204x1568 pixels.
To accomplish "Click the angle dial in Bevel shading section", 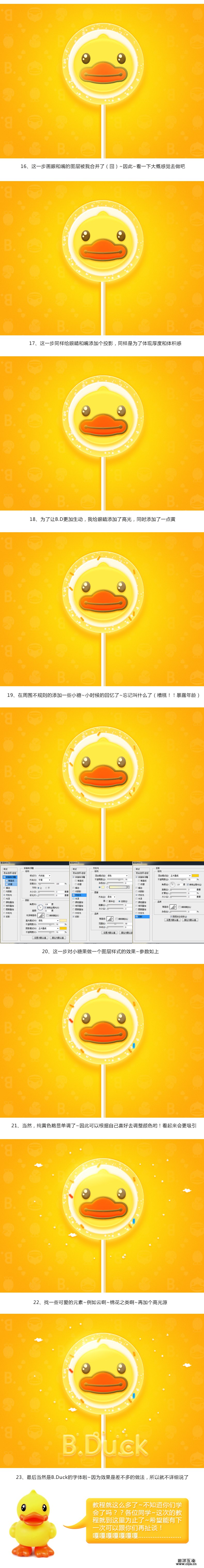I will 41,908.
